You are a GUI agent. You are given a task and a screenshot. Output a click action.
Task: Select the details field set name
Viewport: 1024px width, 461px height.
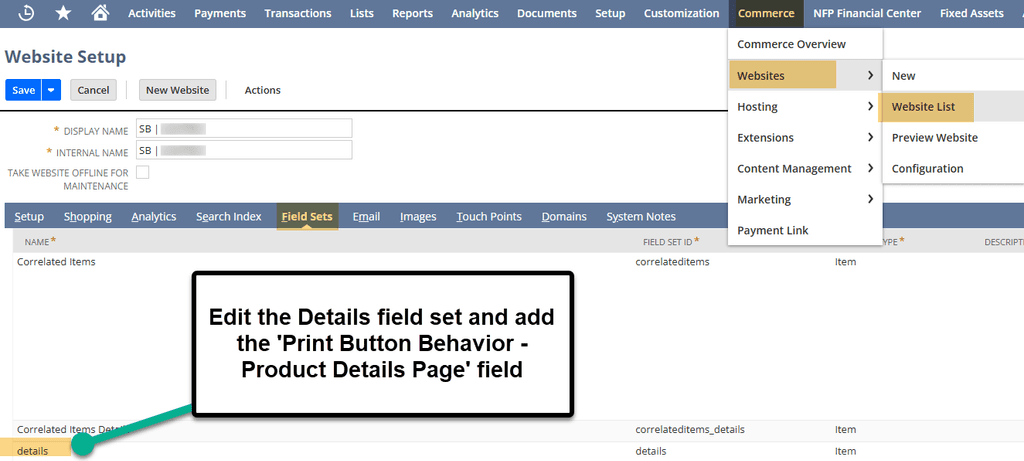(33, 451)
